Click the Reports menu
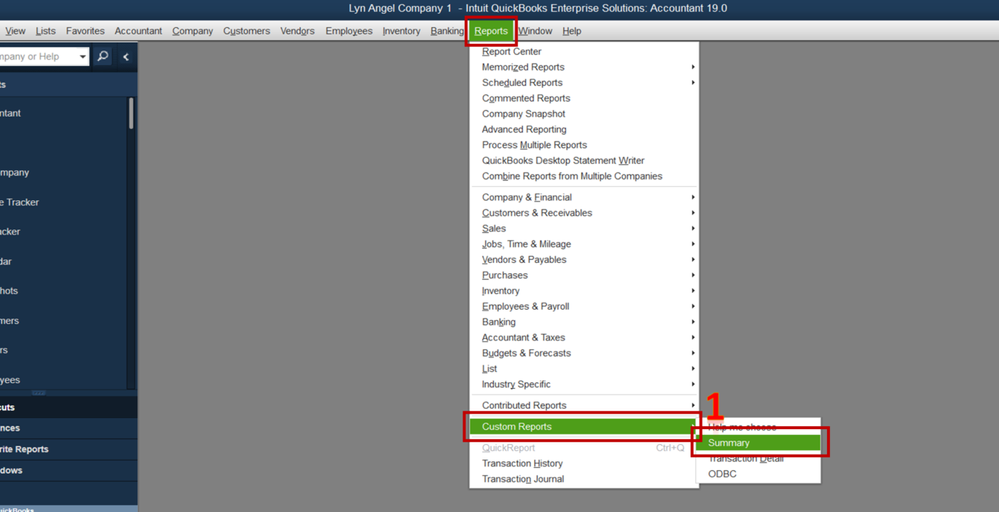Screen dimensions: 999x512 [x=491, y=31]
